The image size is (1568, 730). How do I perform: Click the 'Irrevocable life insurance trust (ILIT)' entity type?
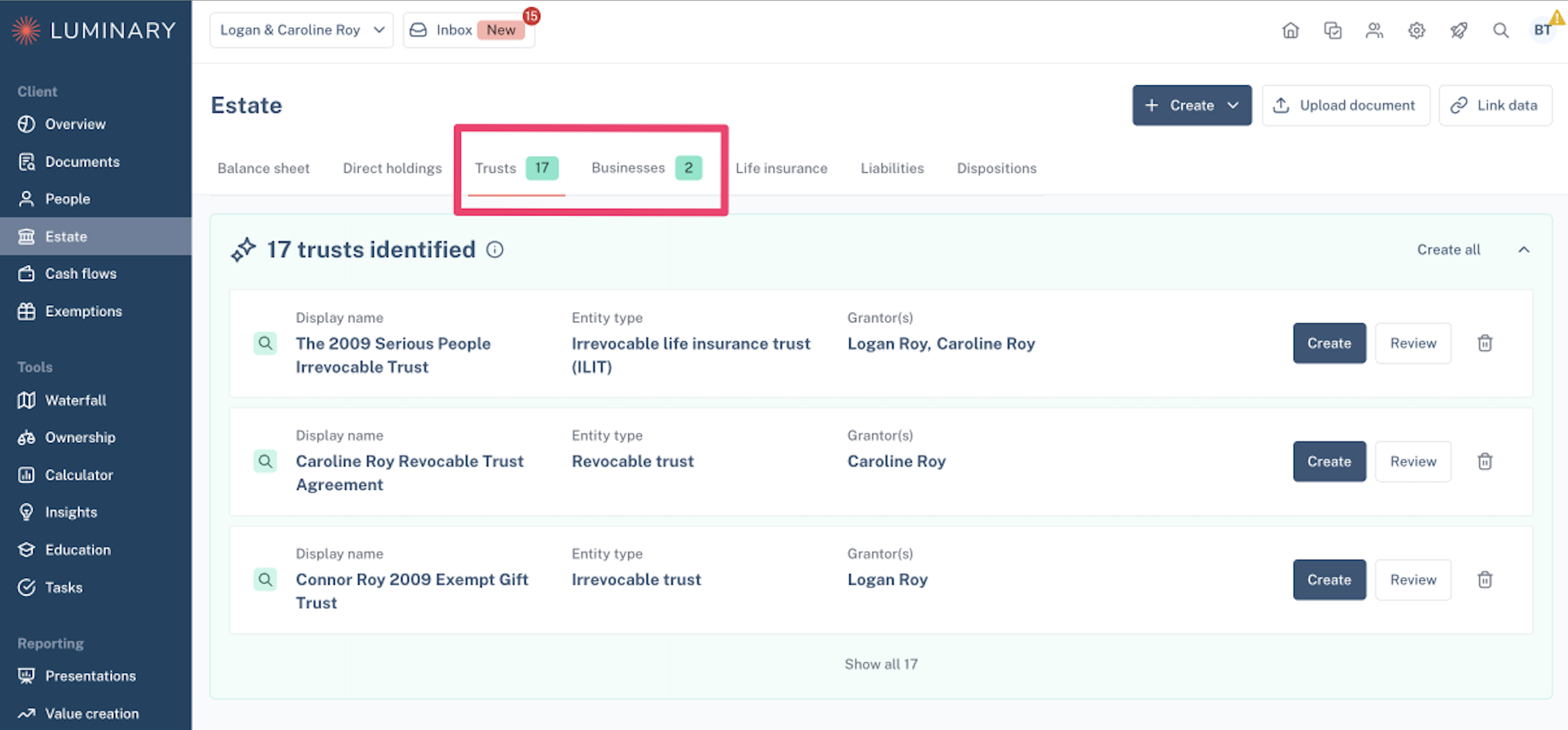[x=691, y=355]
